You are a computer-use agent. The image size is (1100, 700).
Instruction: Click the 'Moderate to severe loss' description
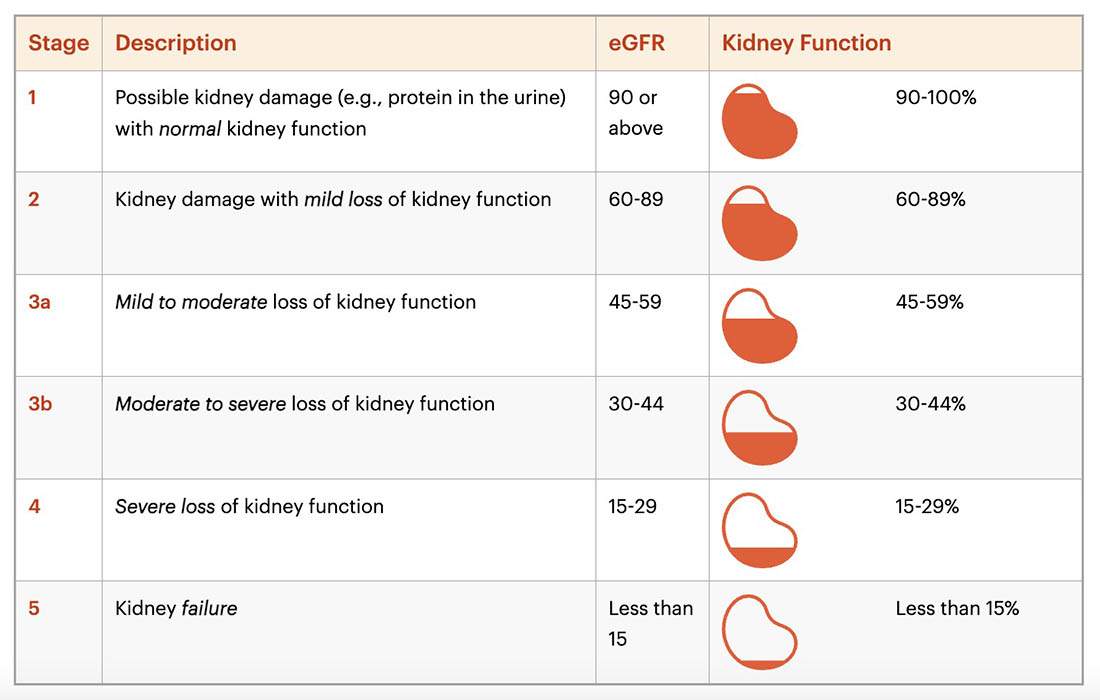304,404
